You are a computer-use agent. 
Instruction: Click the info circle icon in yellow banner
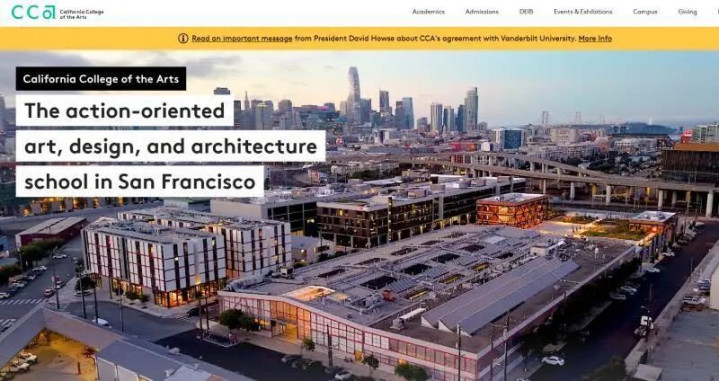click(183, 39)
